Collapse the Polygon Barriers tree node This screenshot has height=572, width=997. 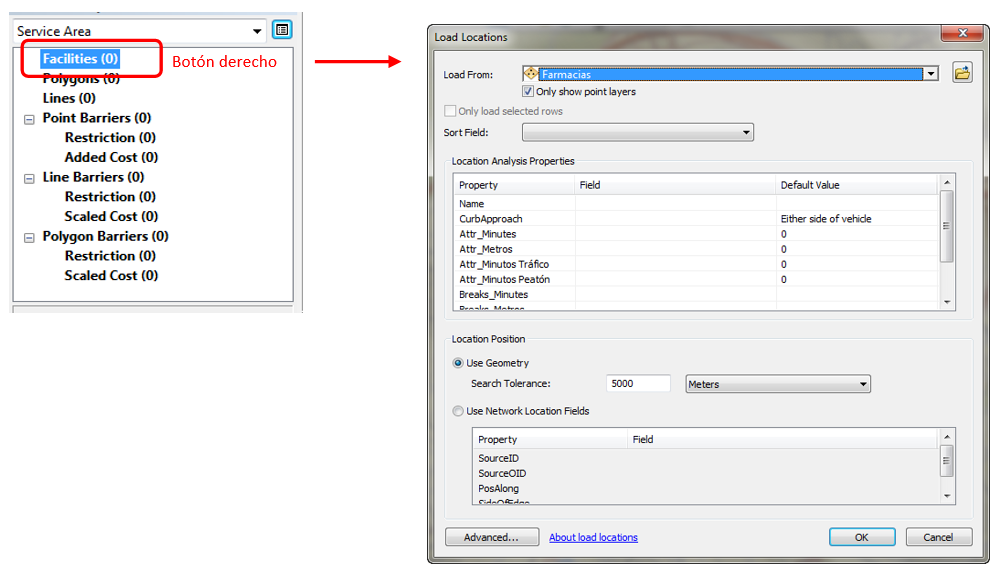(29, 237)
